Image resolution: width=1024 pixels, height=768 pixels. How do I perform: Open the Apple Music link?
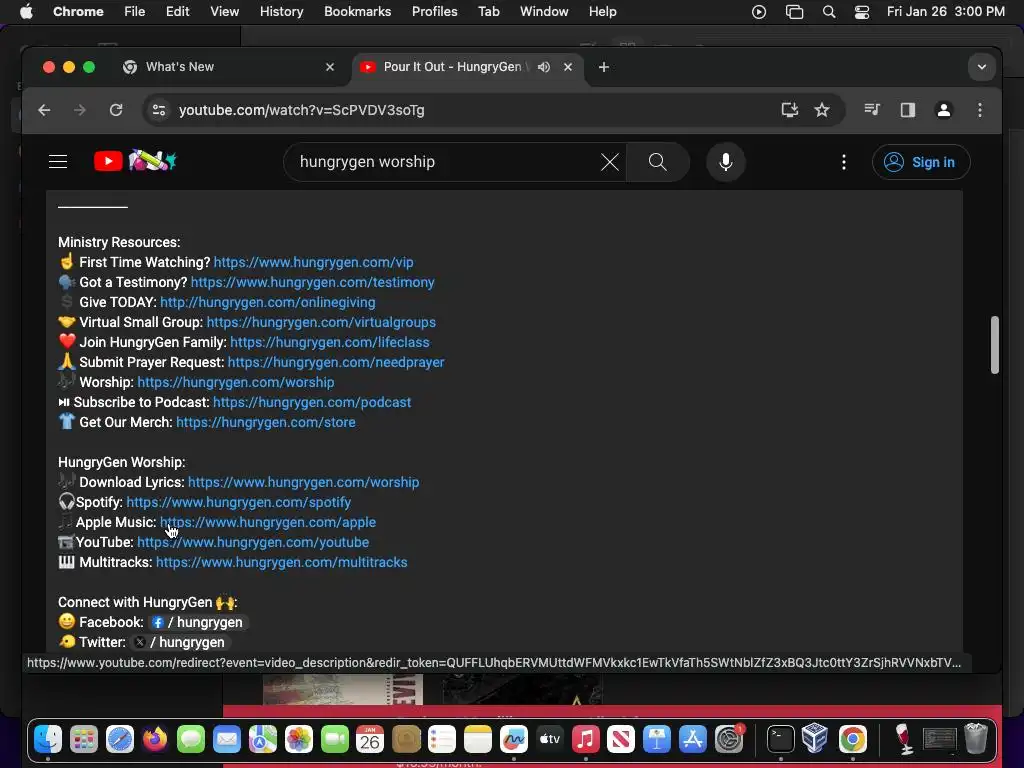click(x=268, y=522)
